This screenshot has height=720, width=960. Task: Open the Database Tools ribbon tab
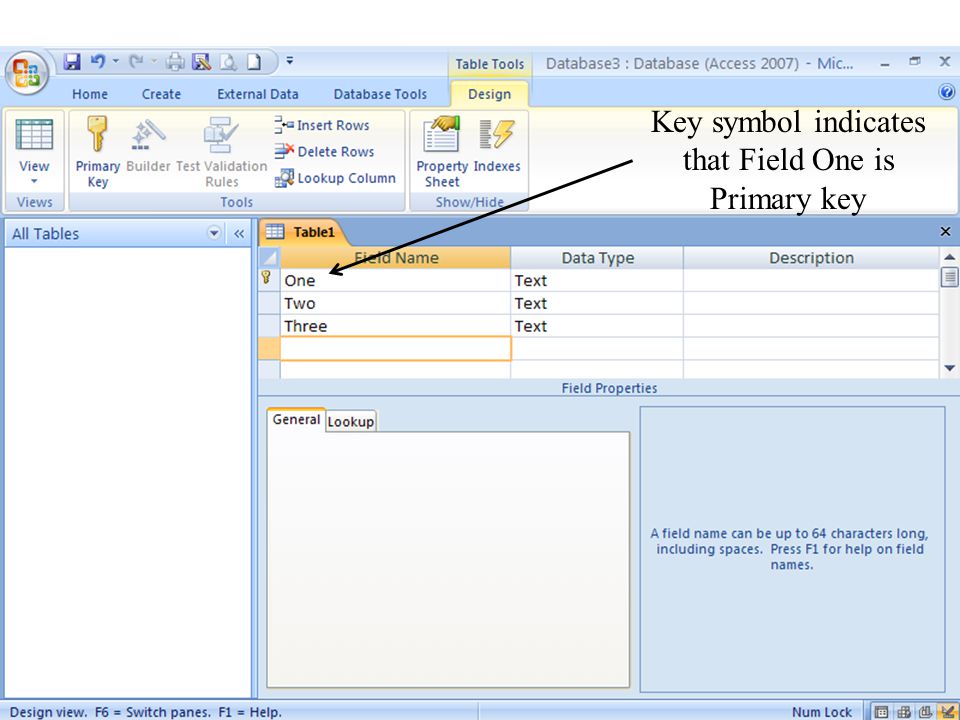click(x=380, y=94)
